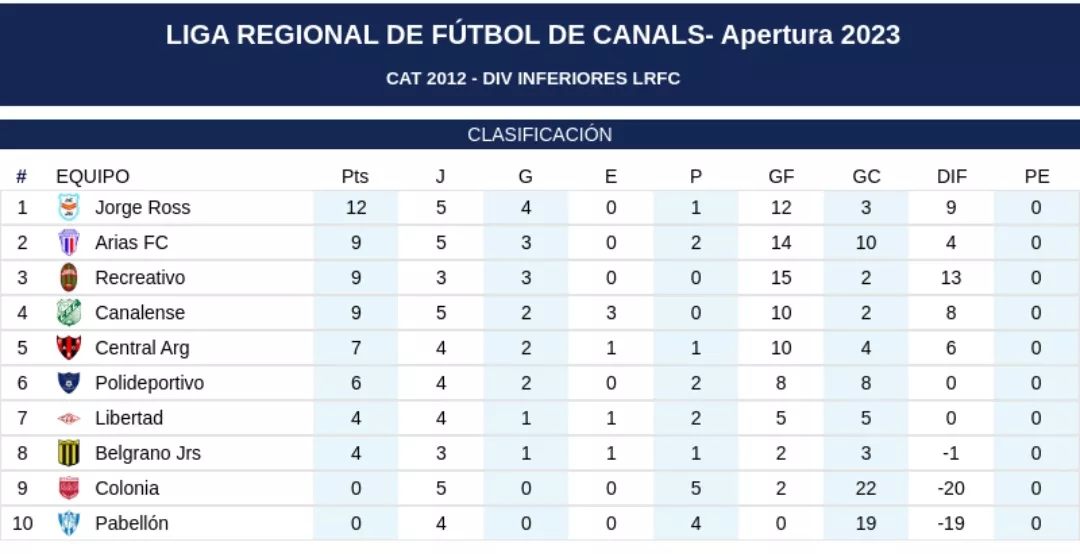Screen dimensions: 1080x554
Task: Click the Polideportivo team crest
Action: (x=68, y=383)
